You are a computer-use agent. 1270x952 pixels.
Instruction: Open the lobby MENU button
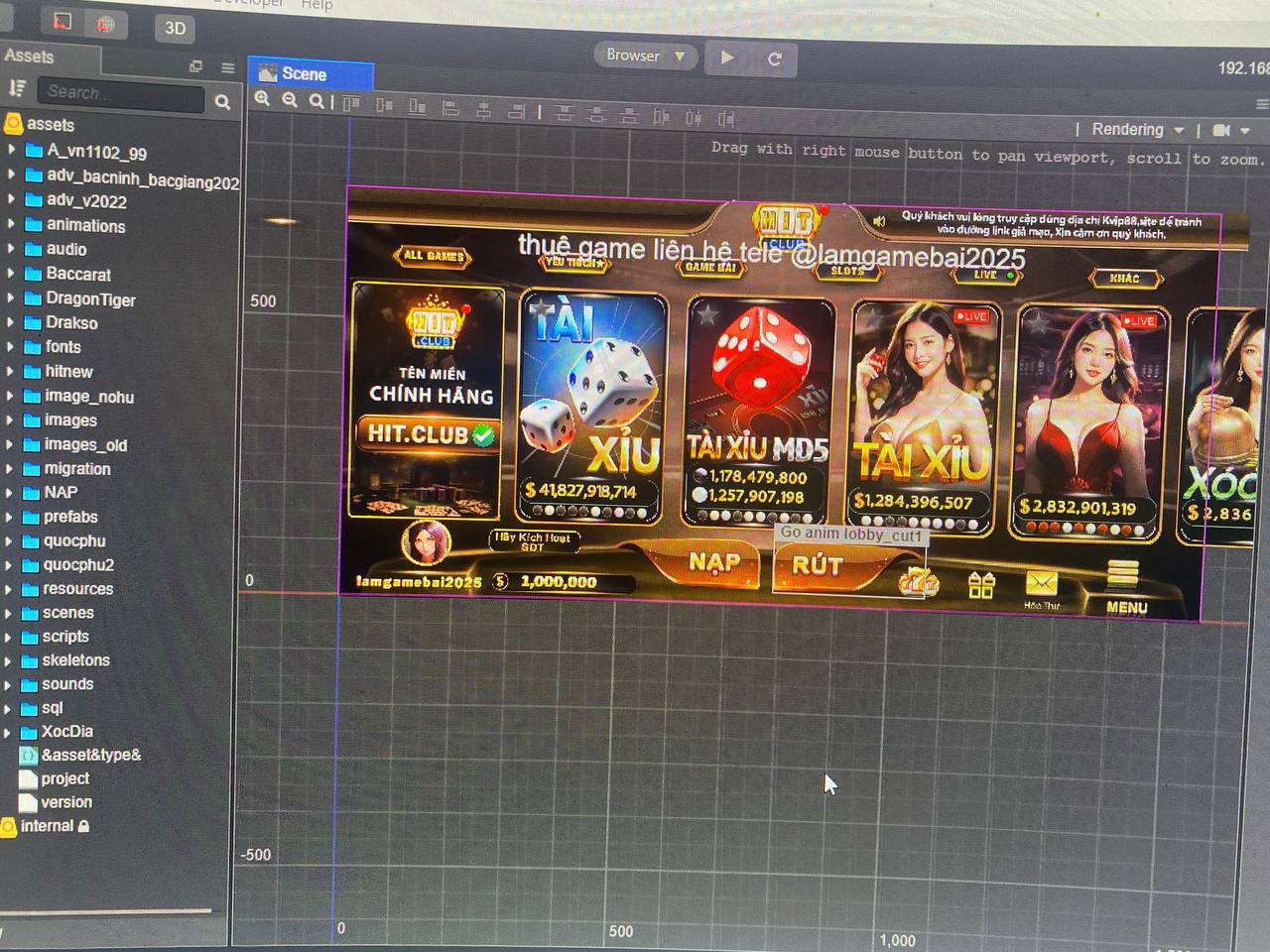click(x=1126, y=589)
